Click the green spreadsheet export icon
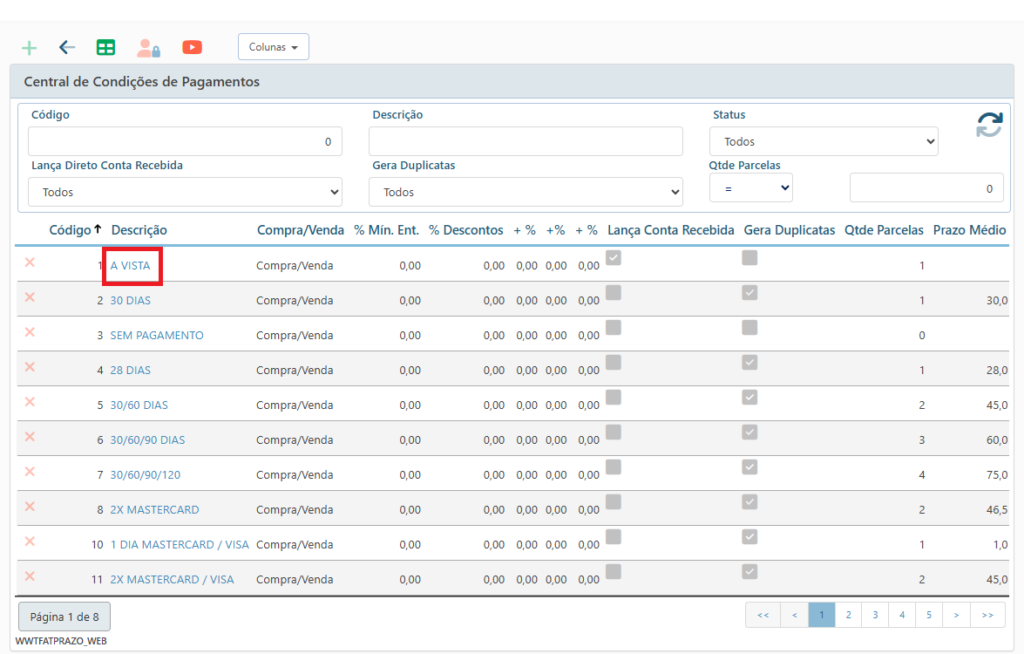The height and width of the screenshot is (654, 1024). pos(106,47)
